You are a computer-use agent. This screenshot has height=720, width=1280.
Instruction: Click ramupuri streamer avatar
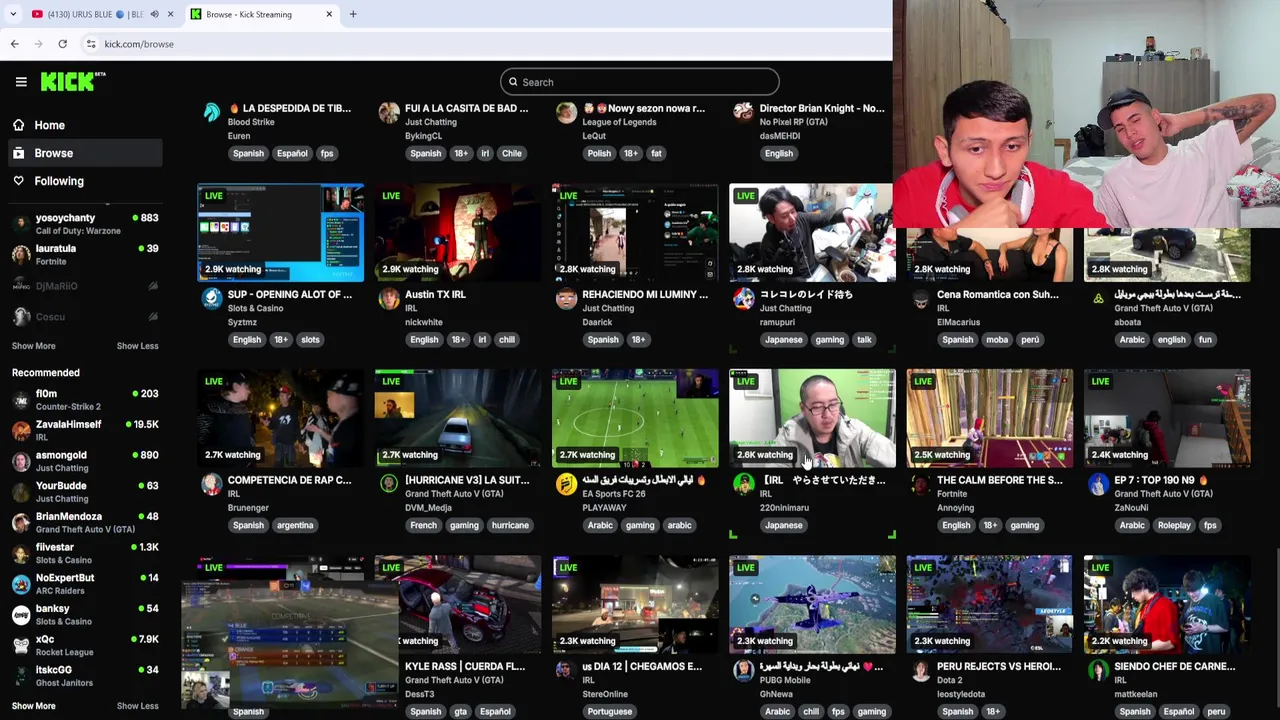click(x=743, y=298)
